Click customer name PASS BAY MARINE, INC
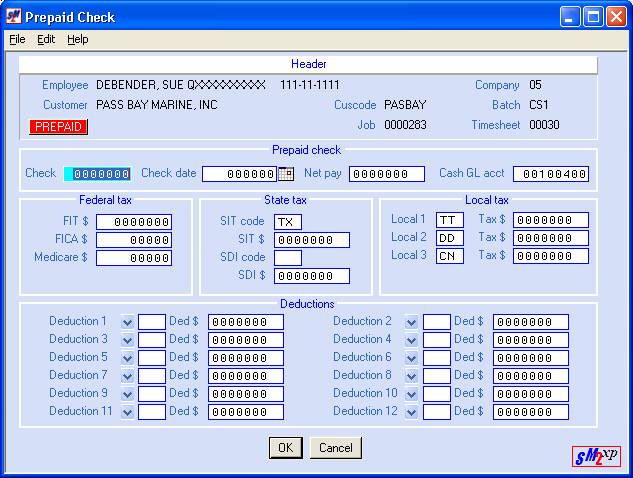Viewport: 633px width, 478px height. tap(157, 105)
